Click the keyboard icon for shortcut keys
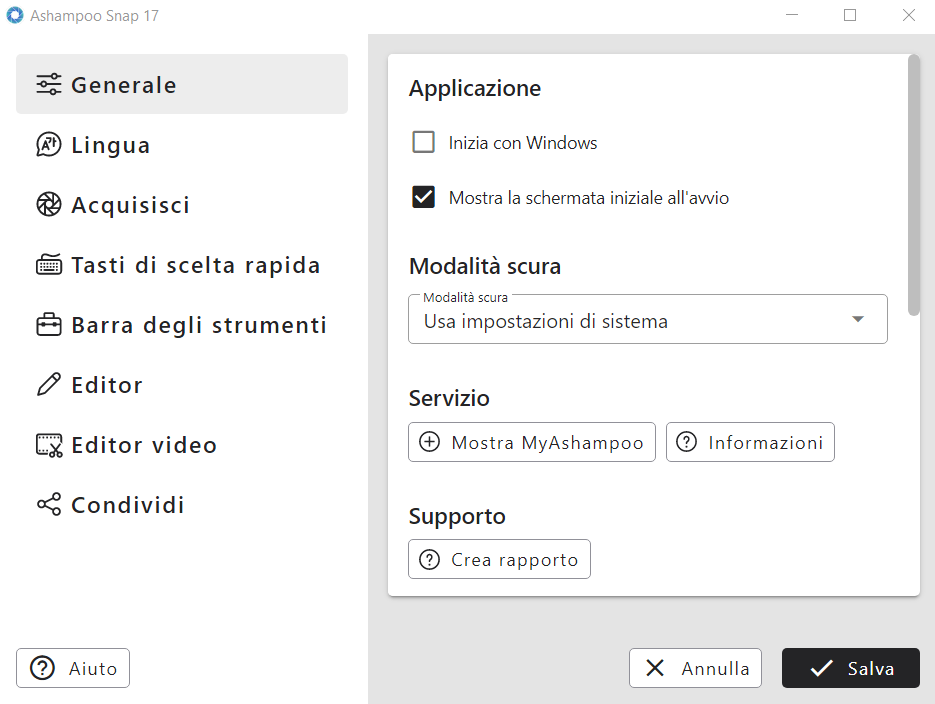Image resolution: width=935 pixels, height=704 pixels. tap(48, 265)
